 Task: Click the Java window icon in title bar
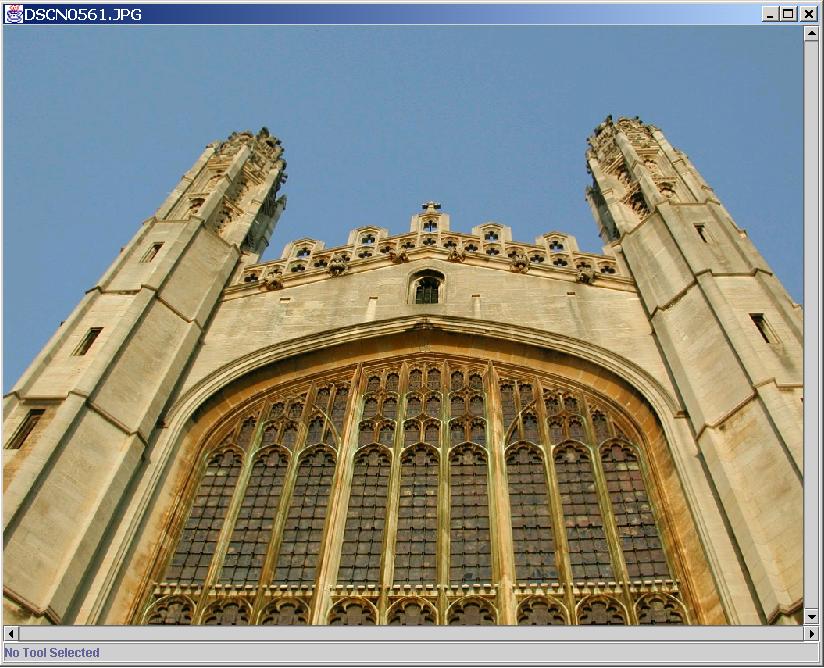tap(14, 14)
